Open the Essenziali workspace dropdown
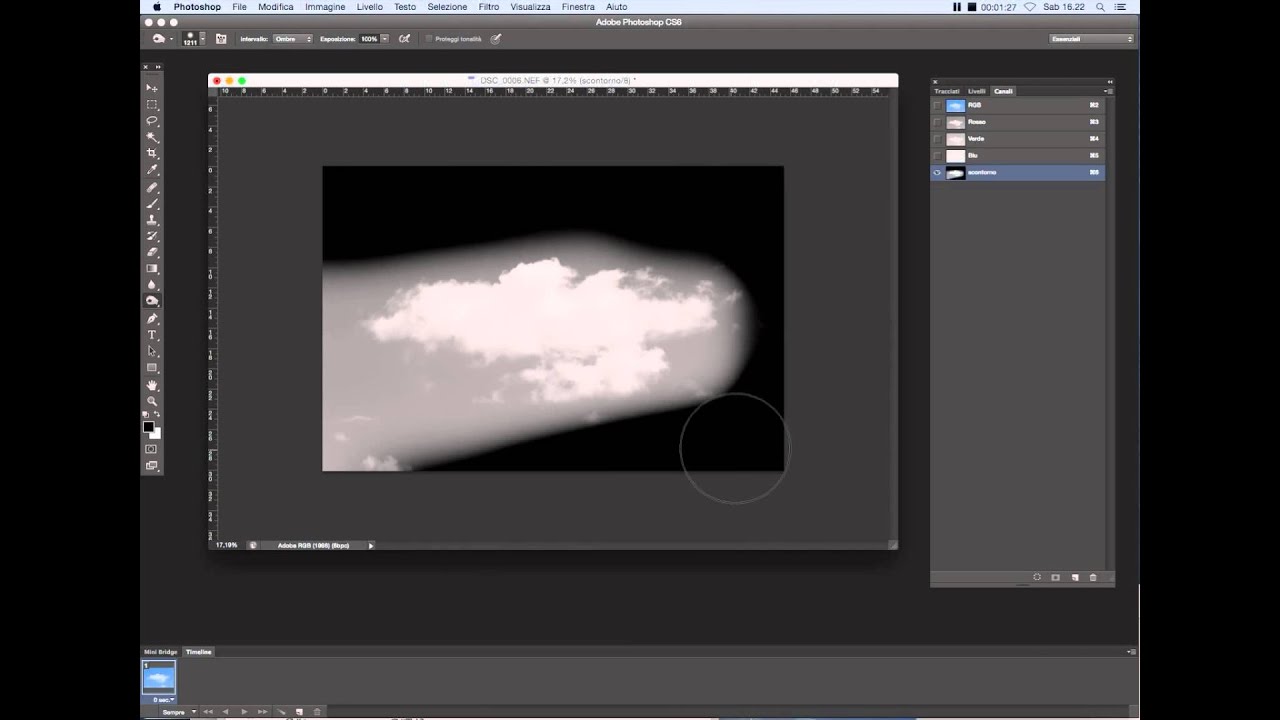Image resolution: width=1280 pixels, height=720 pixels. click(x=1091, y=39)
